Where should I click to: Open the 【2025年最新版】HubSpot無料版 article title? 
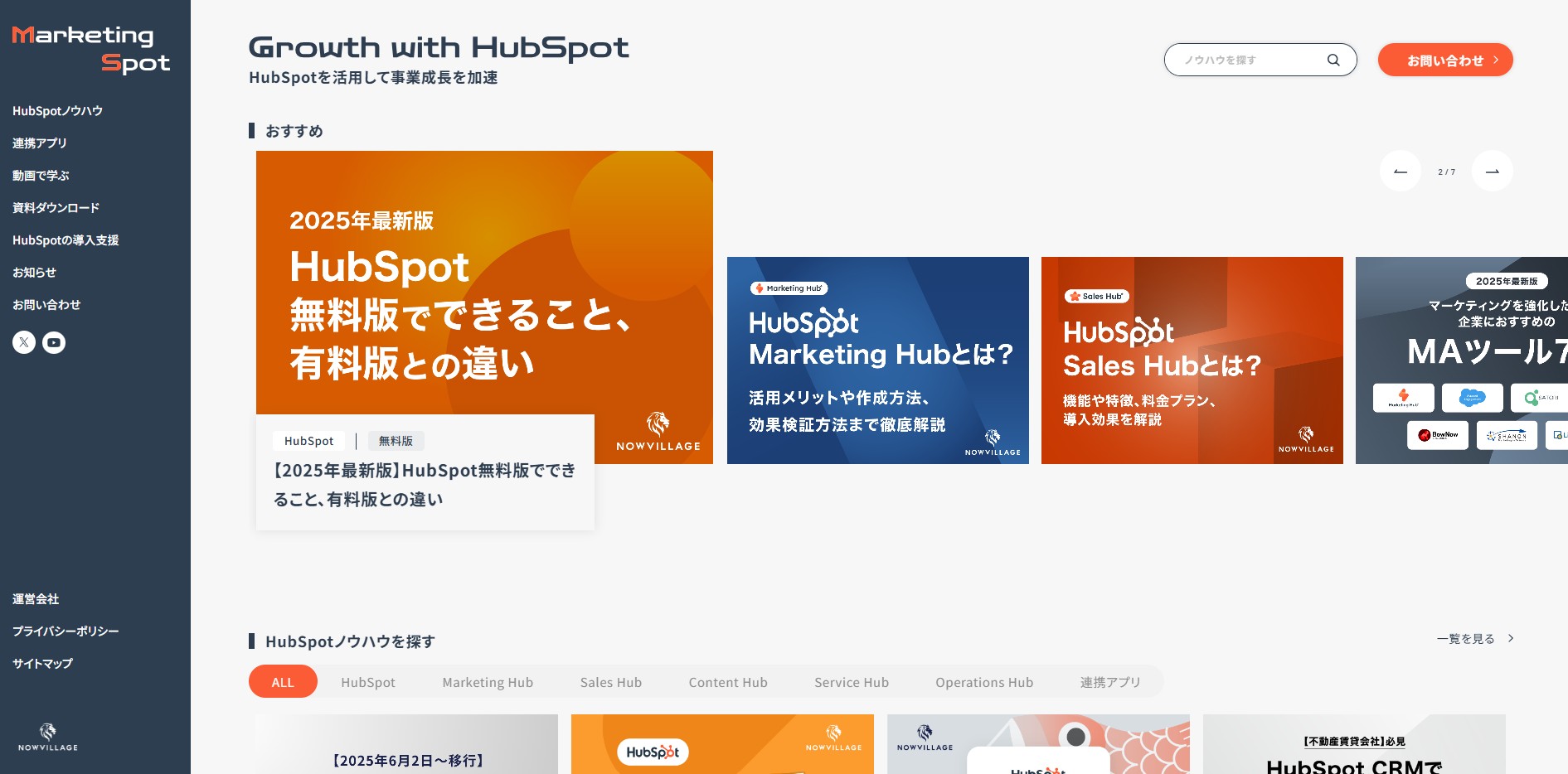[425, 485]
